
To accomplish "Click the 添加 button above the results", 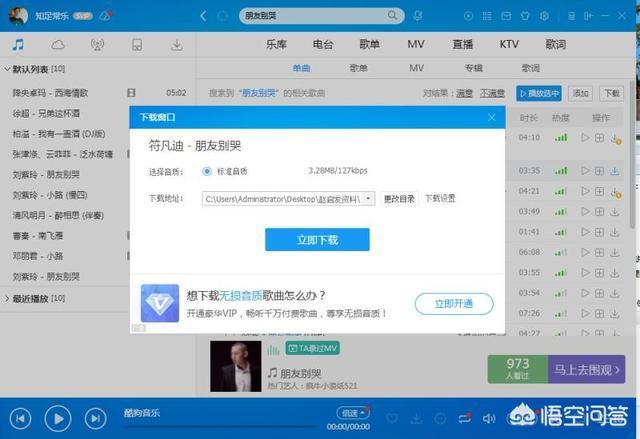I will tap(580, 93).
